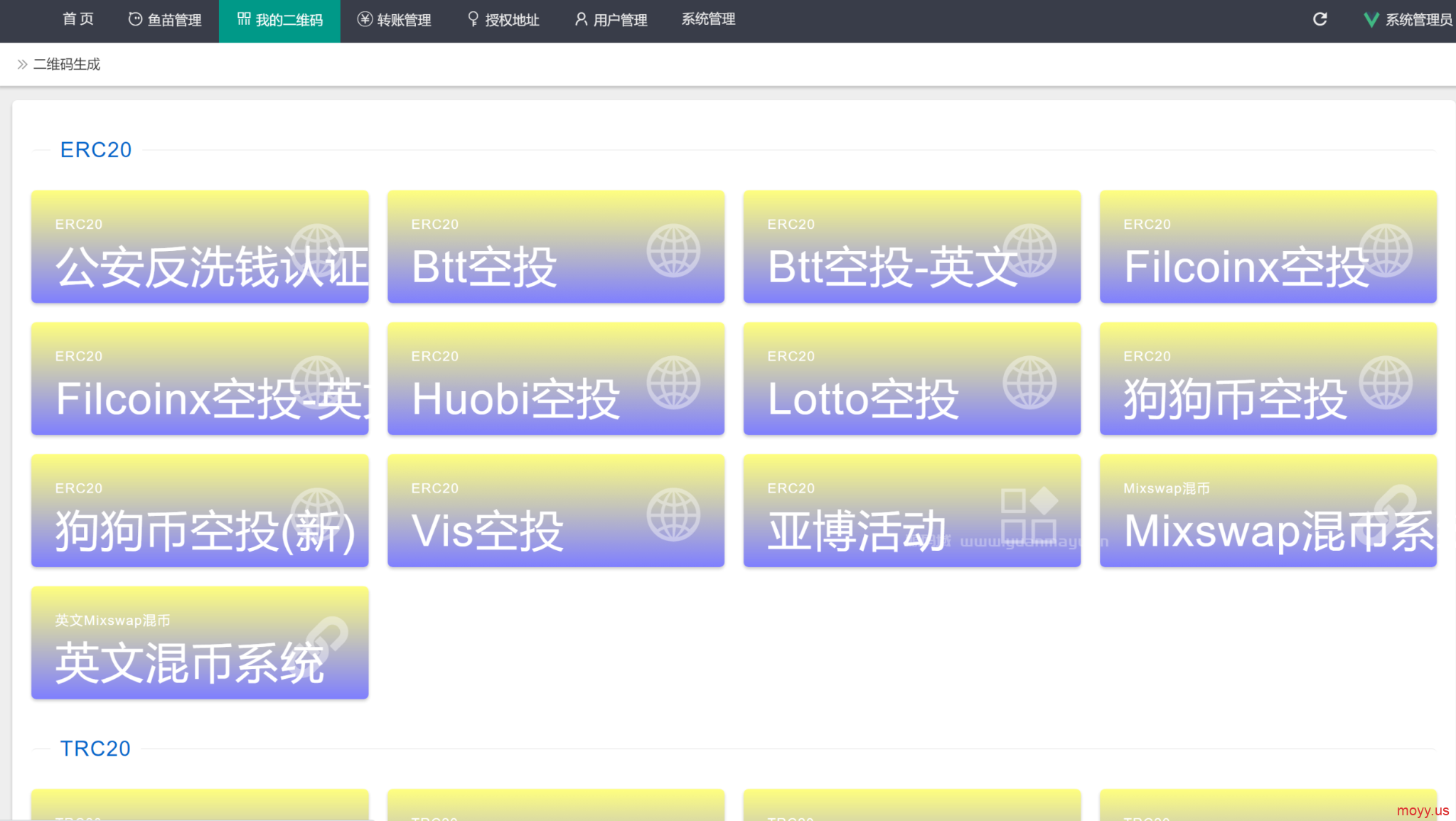The width and height of the screenshot is (1456, 821).
Task: Click the location pin icon beside 授权地址
Action: (x=473, y=19)
